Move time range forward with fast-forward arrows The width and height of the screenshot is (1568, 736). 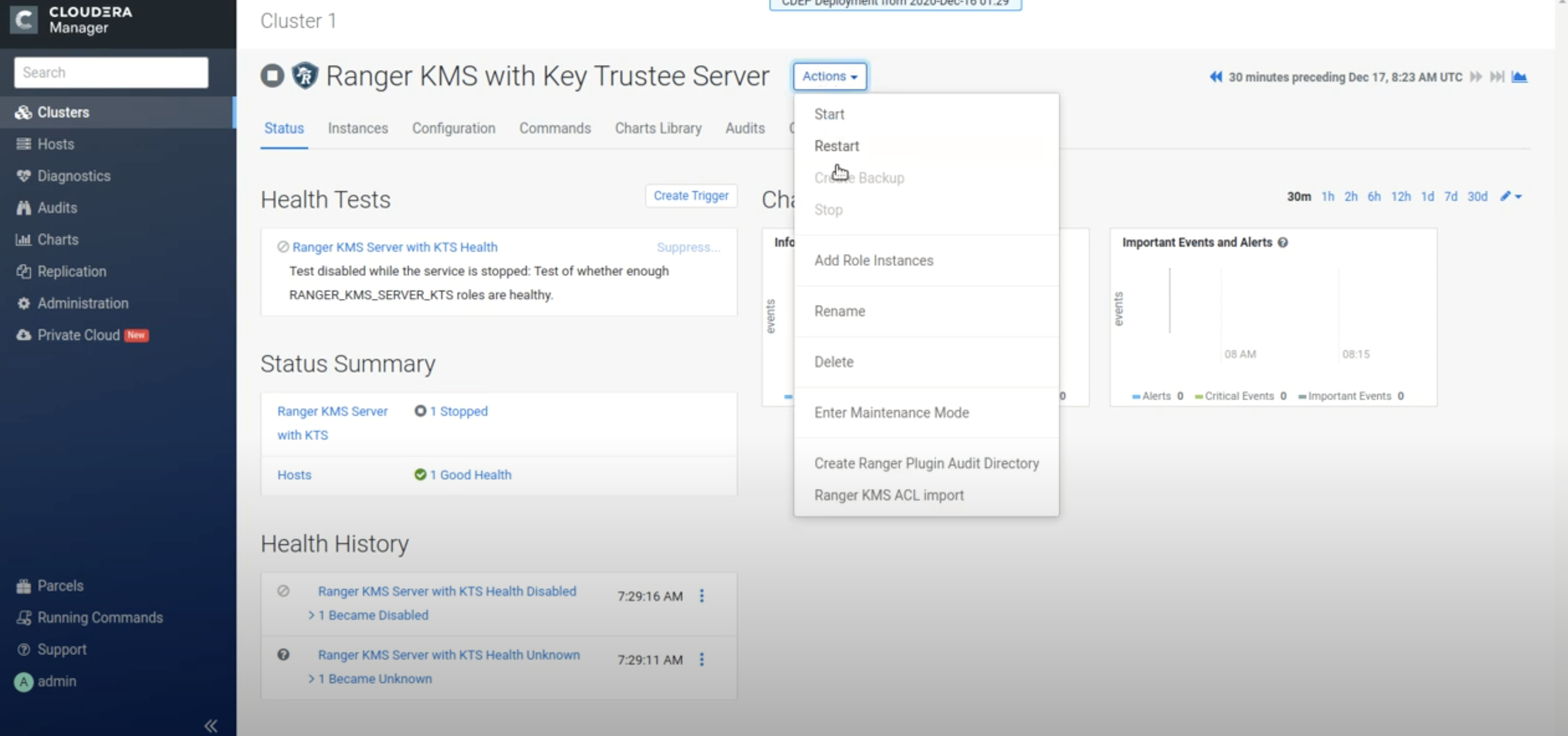1476,77
